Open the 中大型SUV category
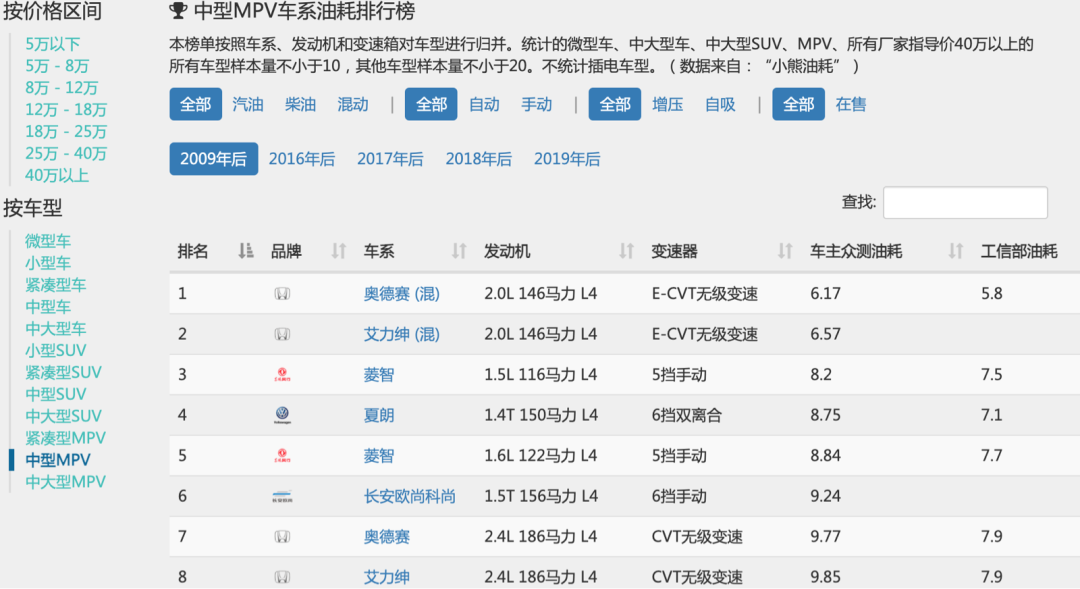1080x589 pixels. point(63,416)
